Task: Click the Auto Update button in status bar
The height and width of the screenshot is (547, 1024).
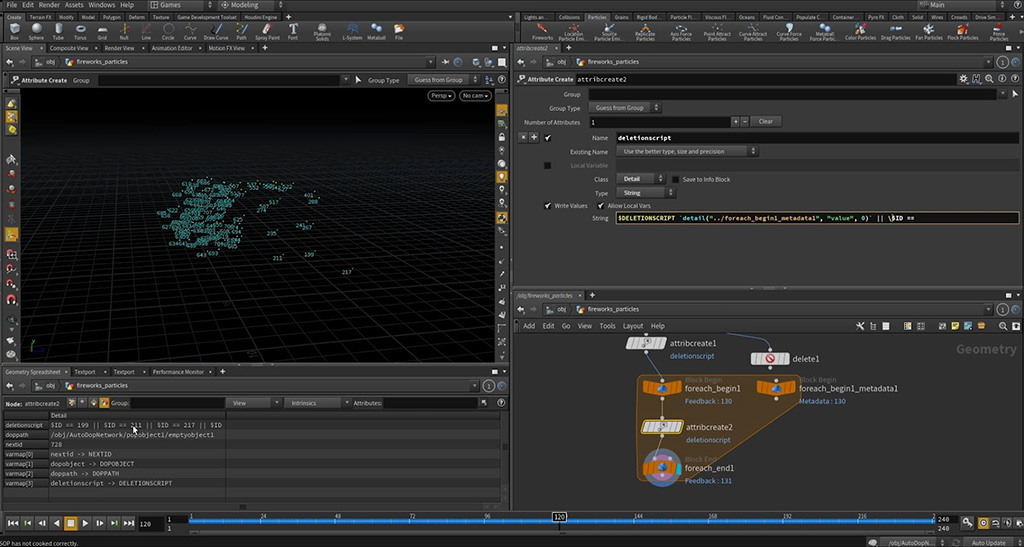Action: point(986,541)
